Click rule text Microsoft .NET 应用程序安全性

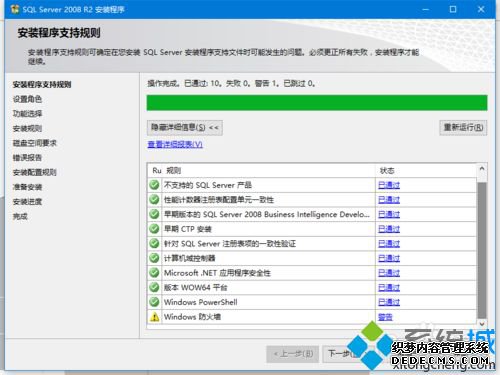217,273
